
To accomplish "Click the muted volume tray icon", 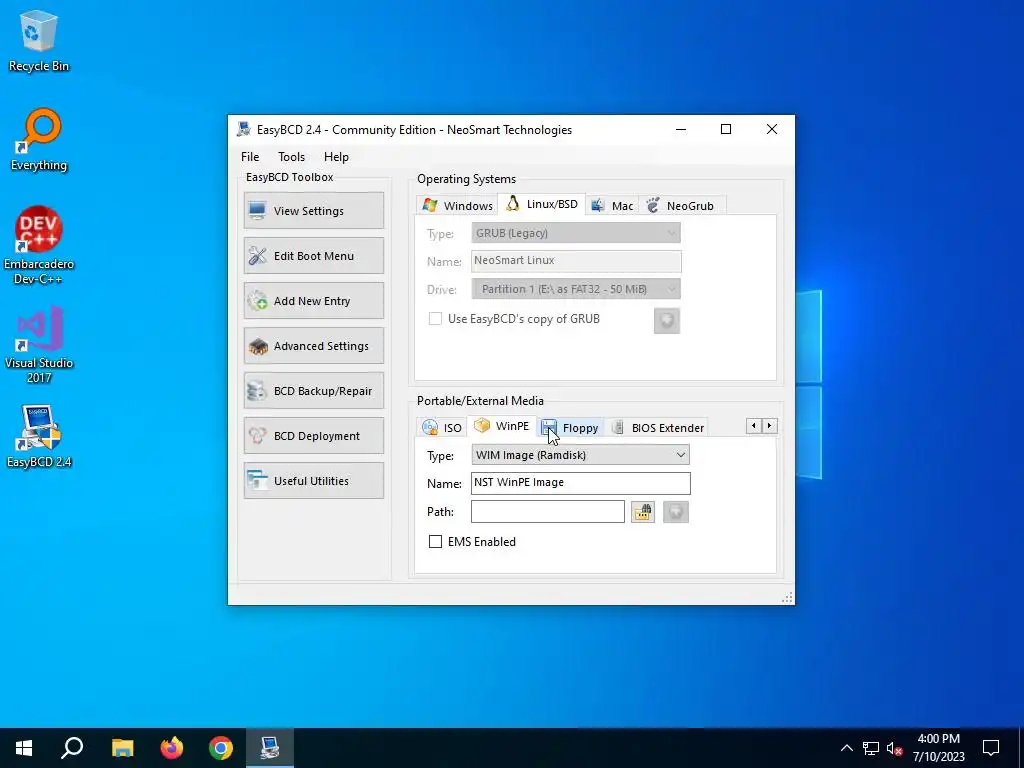I will coord(894,748).
